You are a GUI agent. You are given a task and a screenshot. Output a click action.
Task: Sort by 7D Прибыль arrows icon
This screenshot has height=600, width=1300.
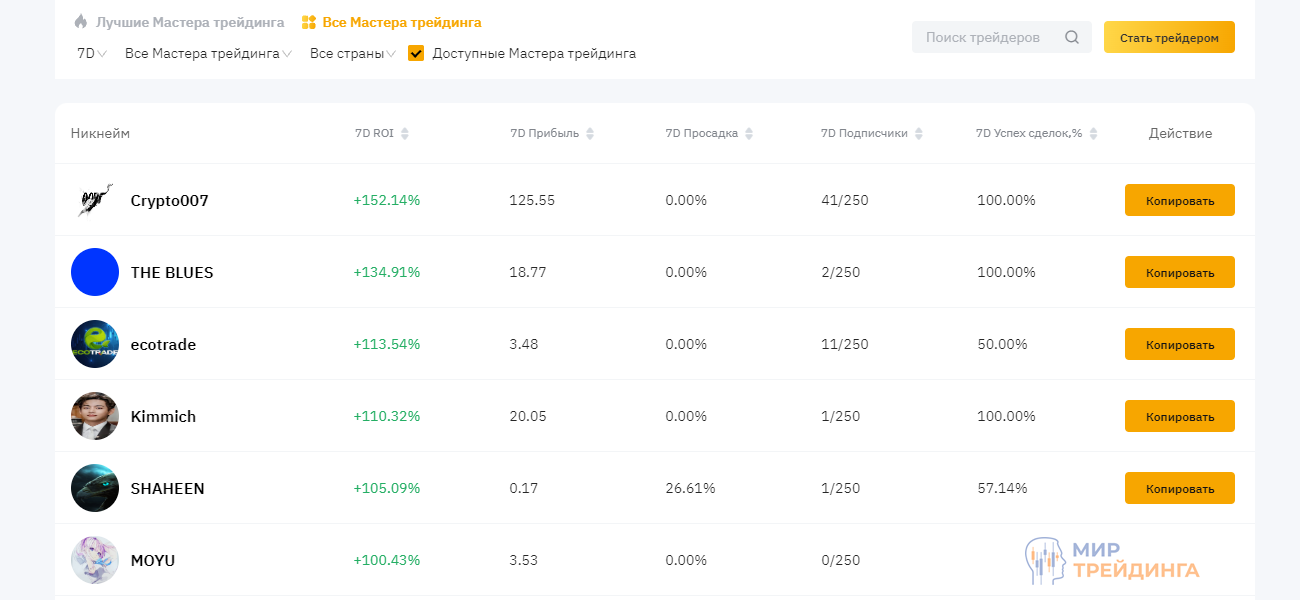(590, 134)
